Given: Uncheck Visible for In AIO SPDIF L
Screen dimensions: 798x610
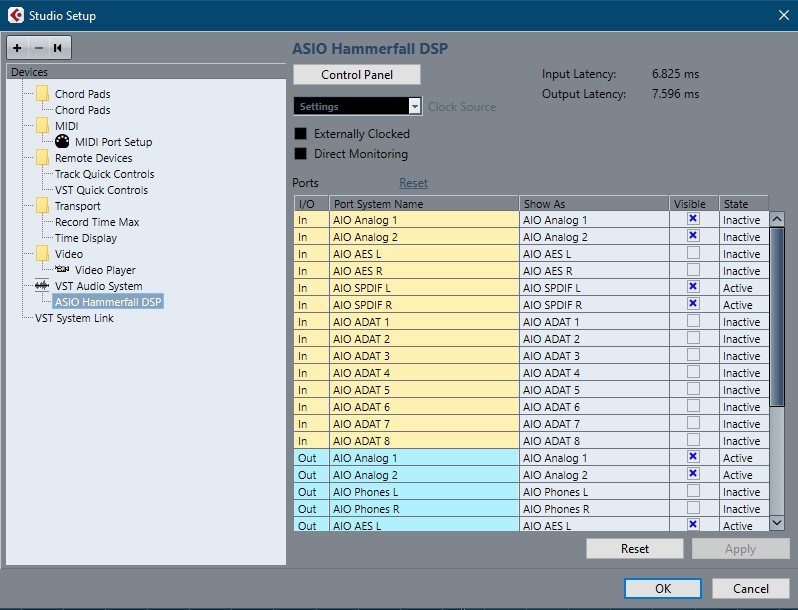Looking at the screenshot, I should (693, 286).
